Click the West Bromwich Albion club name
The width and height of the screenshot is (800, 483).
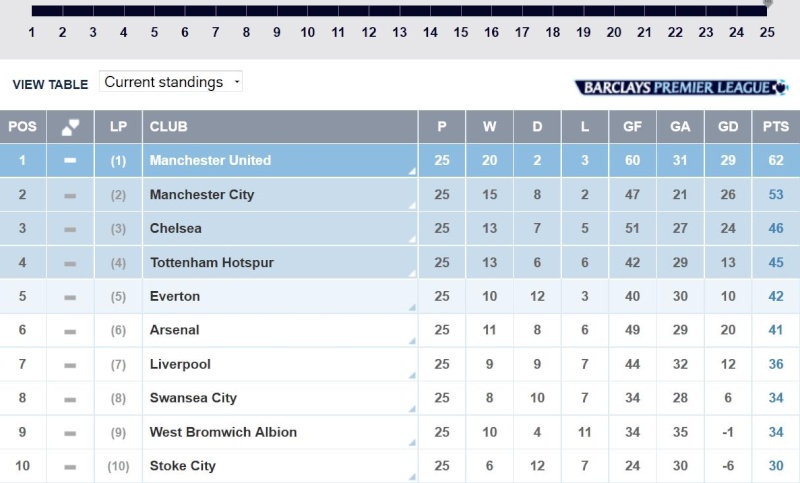tap(223, 432)
